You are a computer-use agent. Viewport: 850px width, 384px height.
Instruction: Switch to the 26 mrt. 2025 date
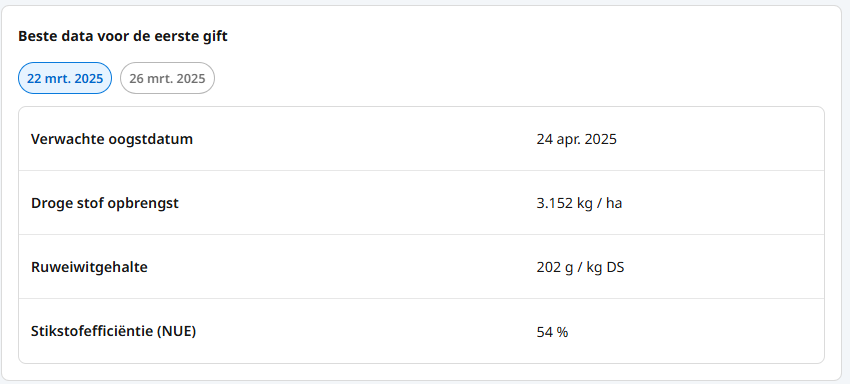point(168,78)
